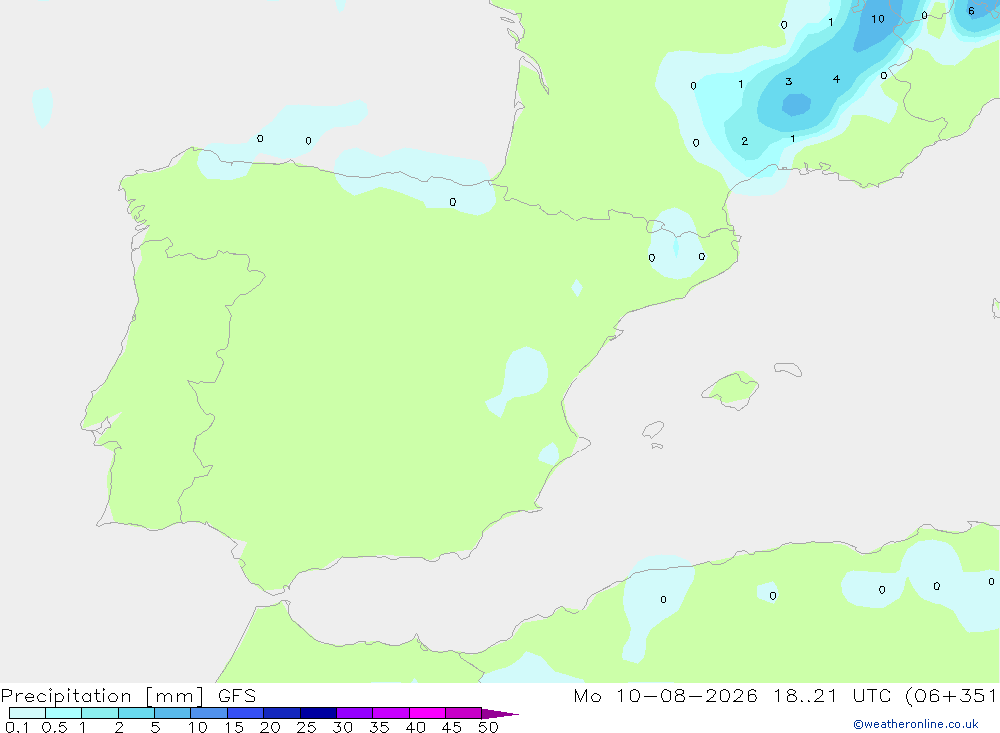
Task: Click the '35' legend scale label
Action: [x=379, y=727]
